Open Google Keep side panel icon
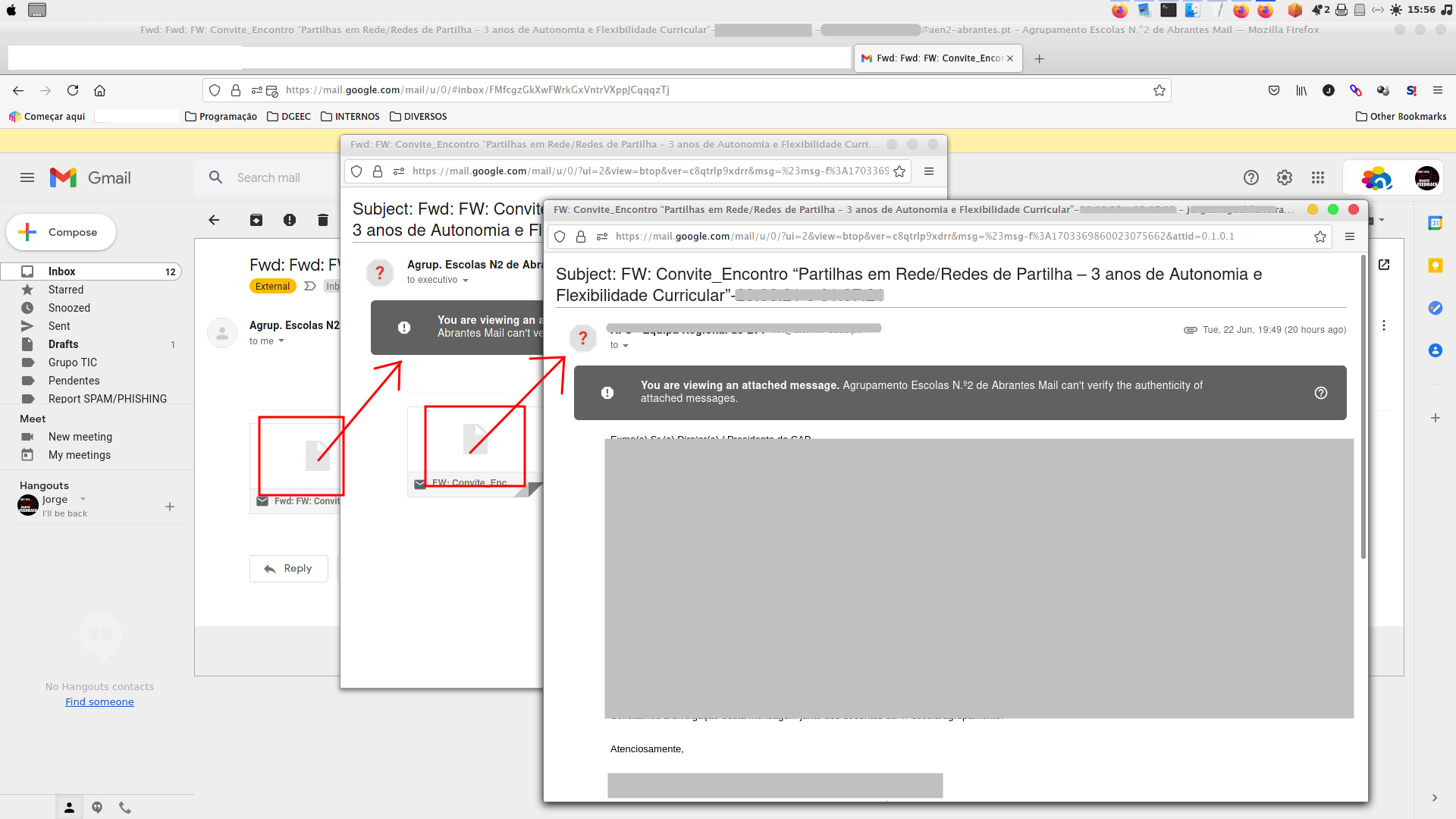 coord(1435,265)
